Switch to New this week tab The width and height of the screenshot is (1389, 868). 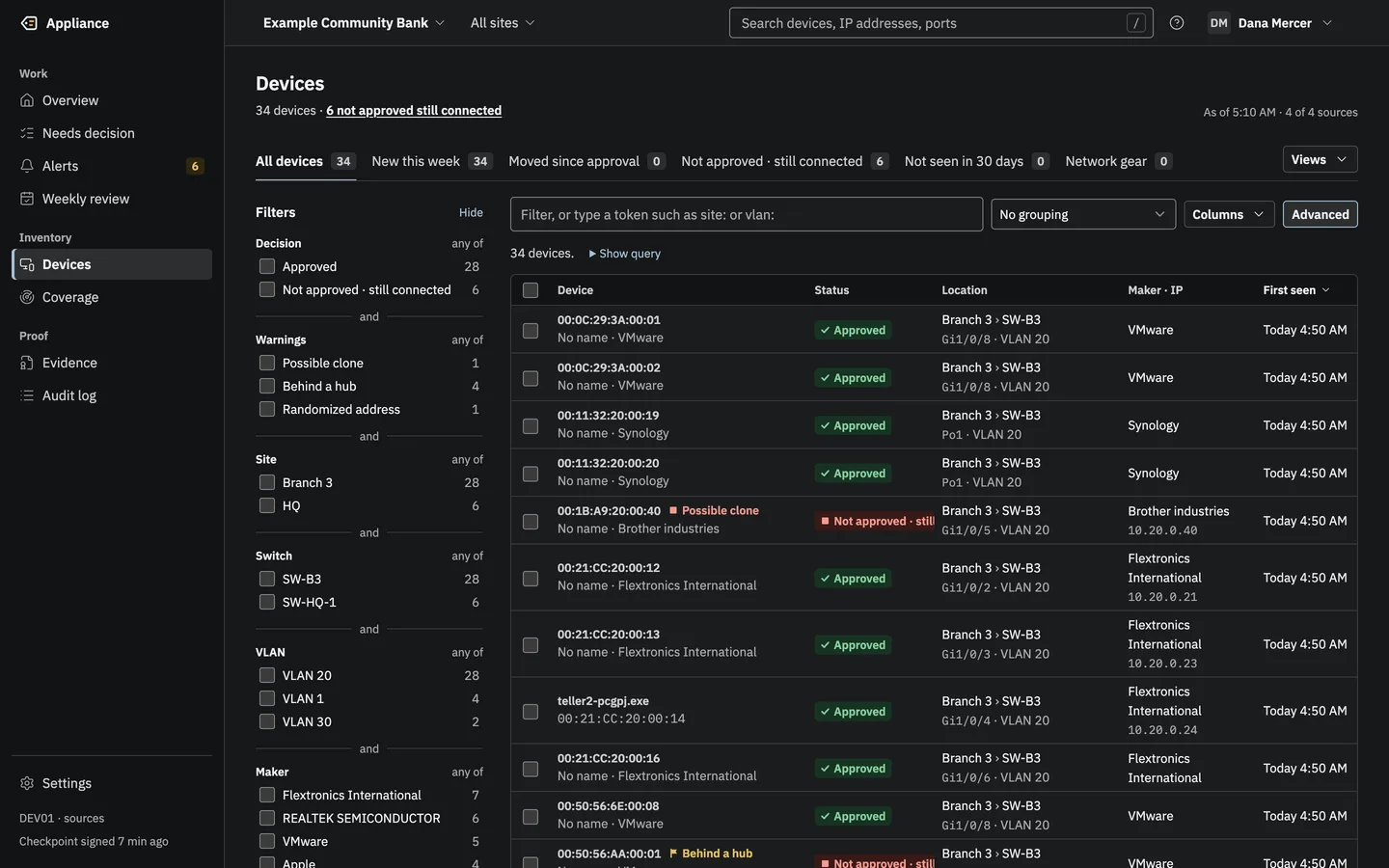432,161
